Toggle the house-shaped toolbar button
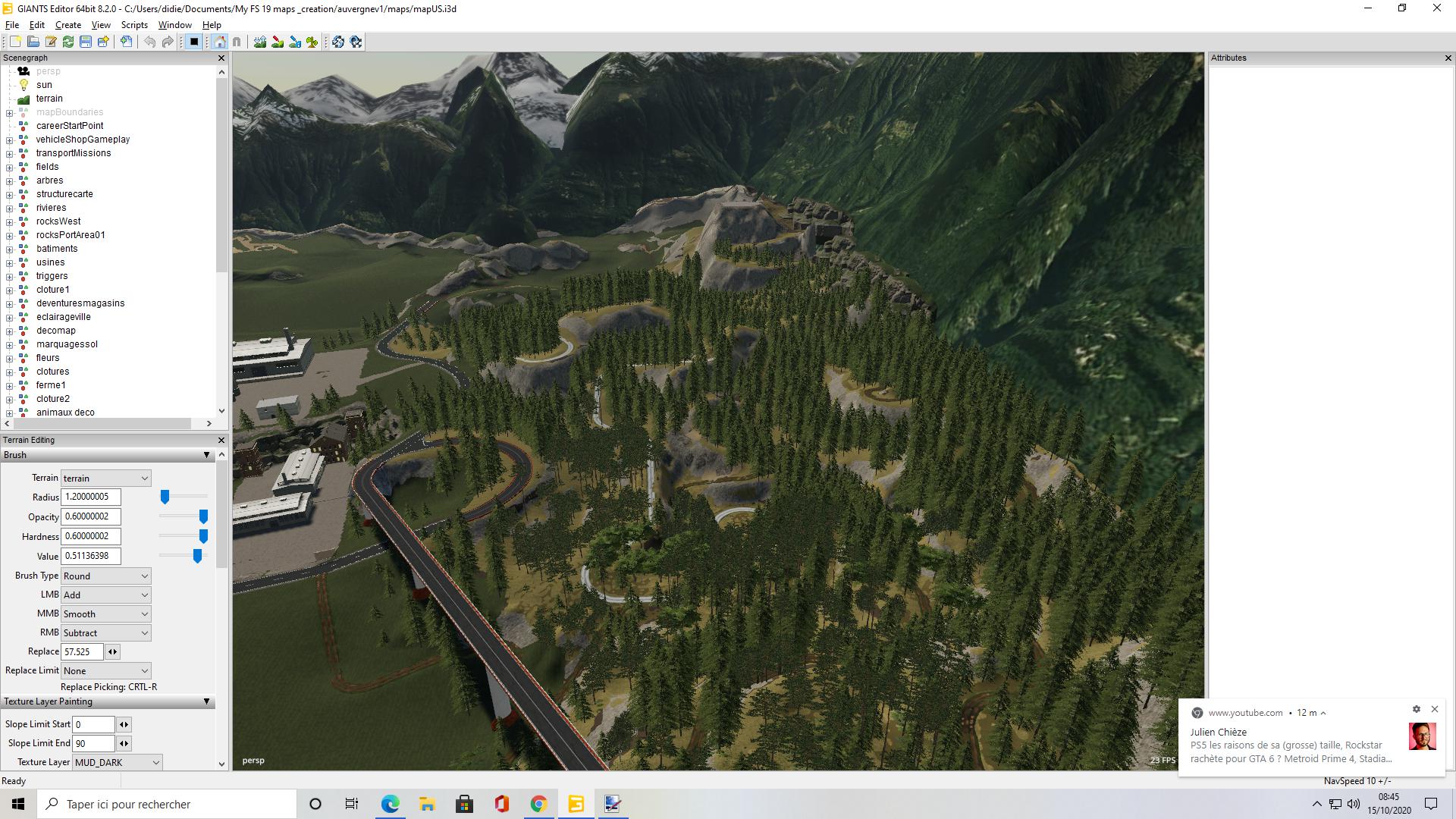Screen dimensions: 1456x819 pos(219,42)
